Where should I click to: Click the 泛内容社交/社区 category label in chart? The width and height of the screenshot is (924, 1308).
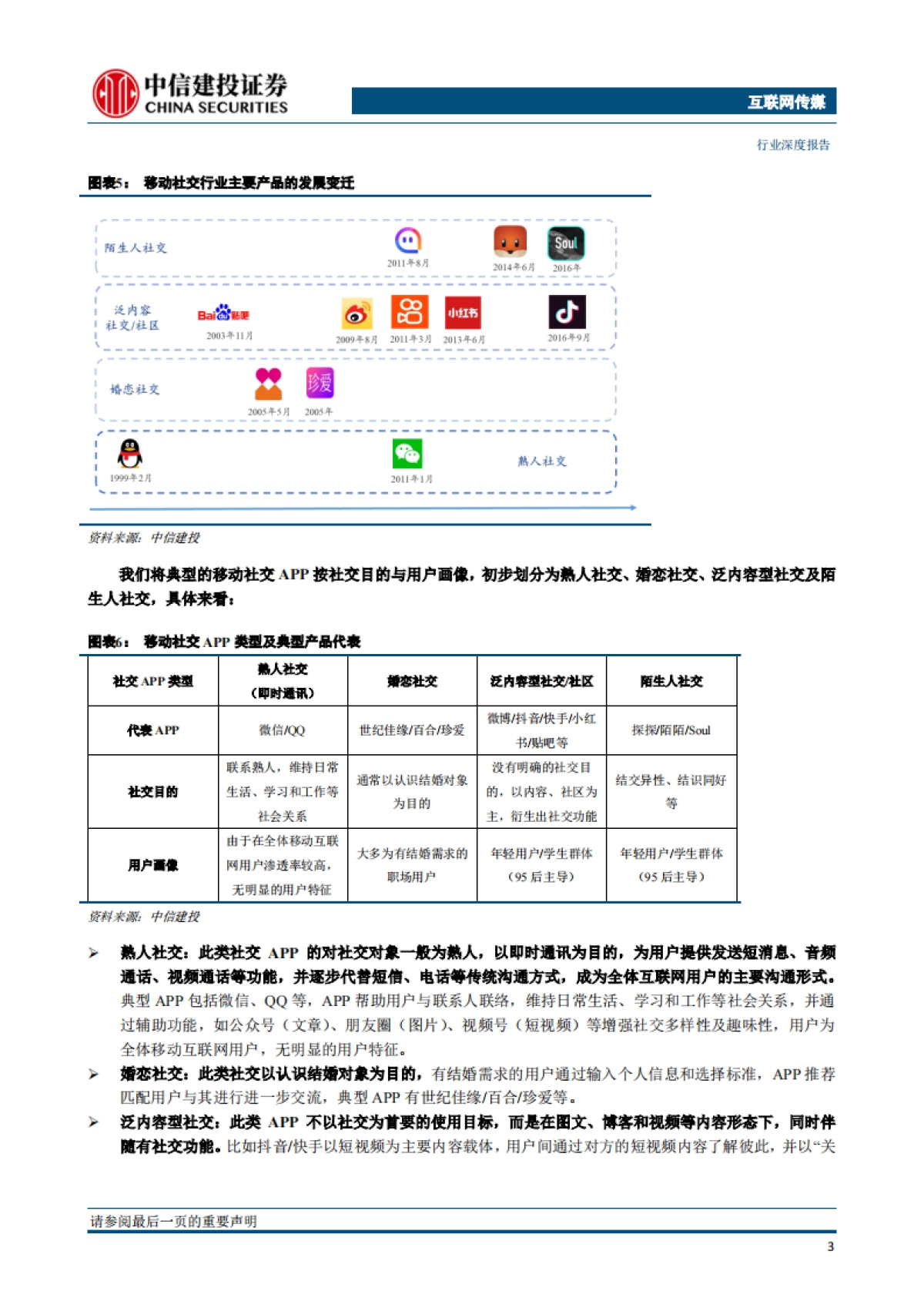tap(132, 318)
